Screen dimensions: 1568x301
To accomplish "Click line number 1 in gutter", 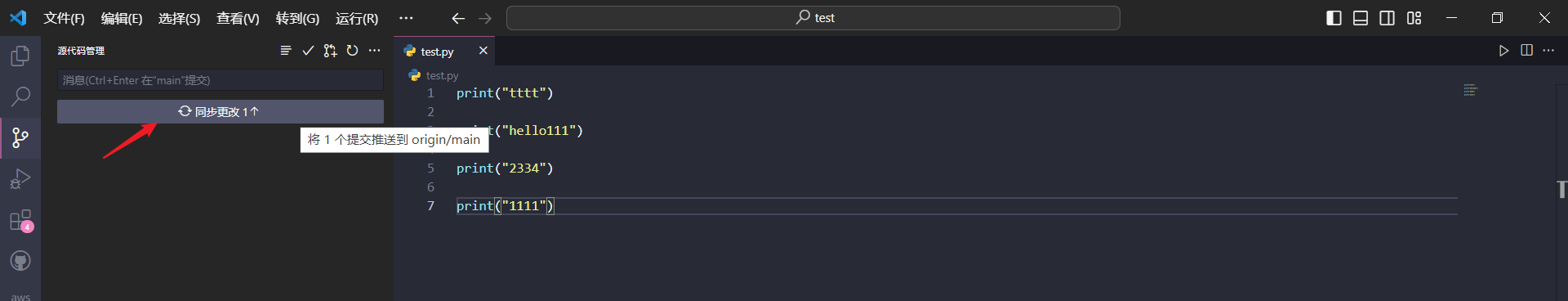I will click(430, 93).
